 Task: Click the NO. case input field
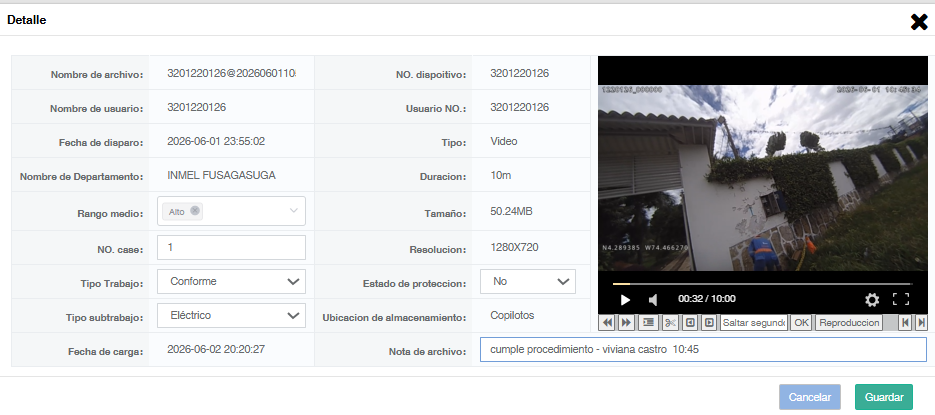coord(231,247)
